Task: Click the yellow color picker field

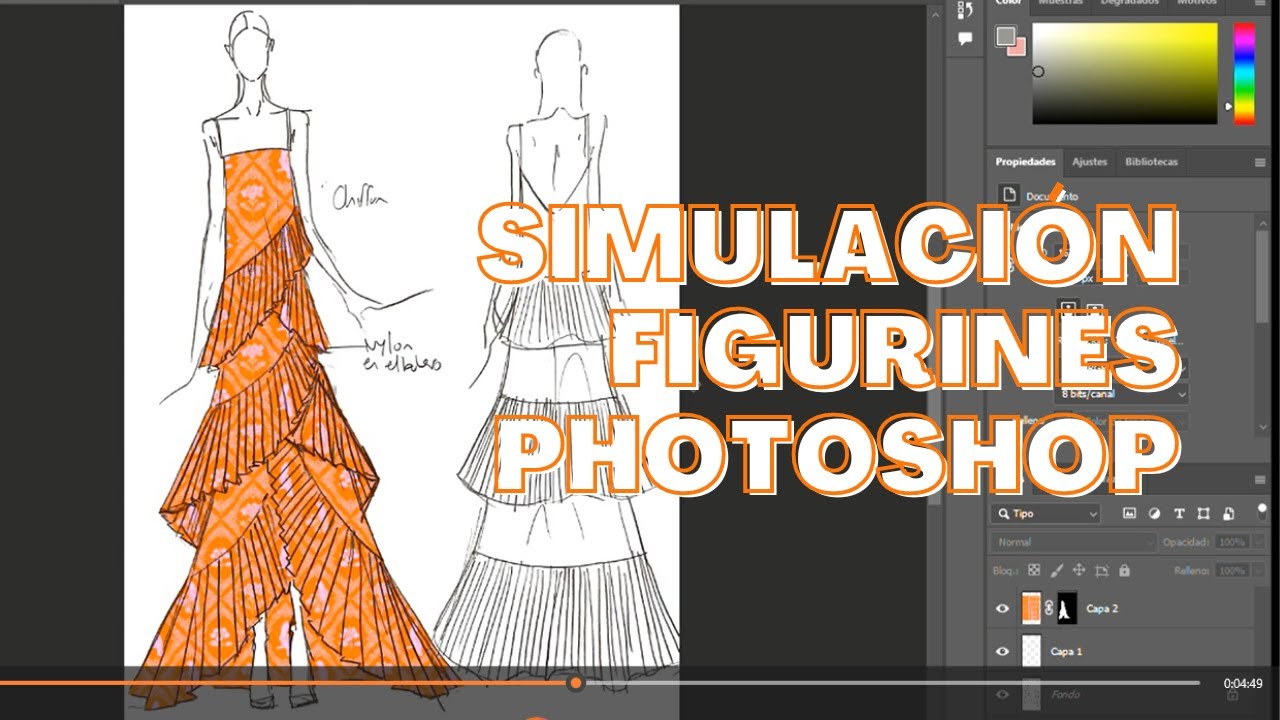Action: point(1125,74)
